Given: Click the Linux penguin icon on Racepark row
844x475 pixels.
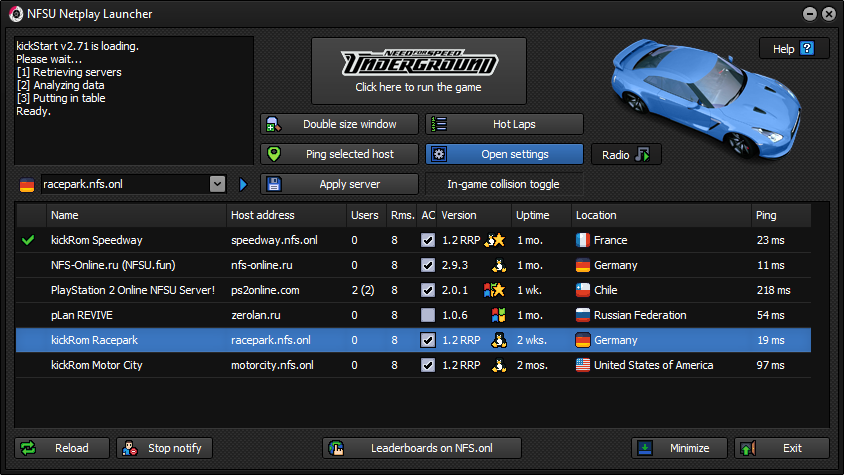Looking at the screenshot, I should coord(499,340).
